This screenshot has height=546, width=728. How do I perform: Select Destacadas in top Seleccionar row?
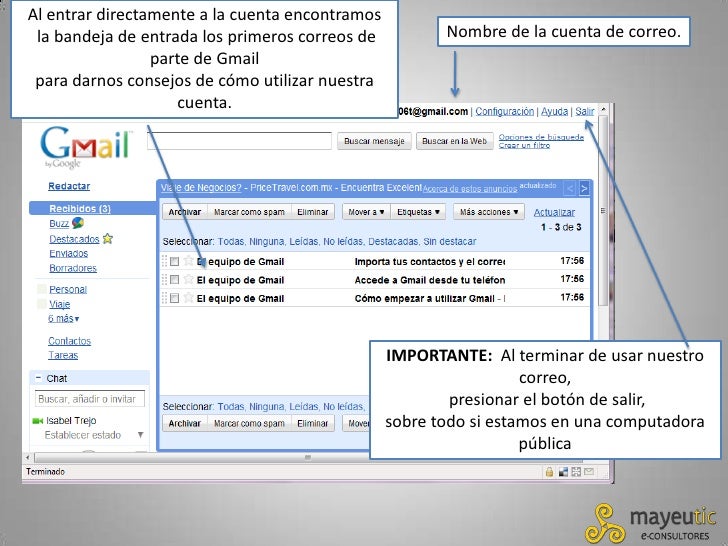pyautogui.click(x=393, y=241)
